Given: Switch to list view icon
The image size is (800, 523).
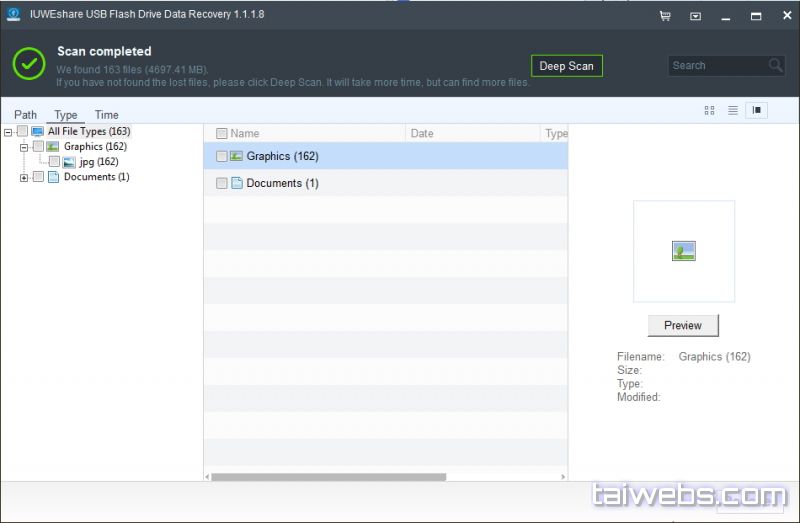Looking at the screenshot, I should coord(733,110).
